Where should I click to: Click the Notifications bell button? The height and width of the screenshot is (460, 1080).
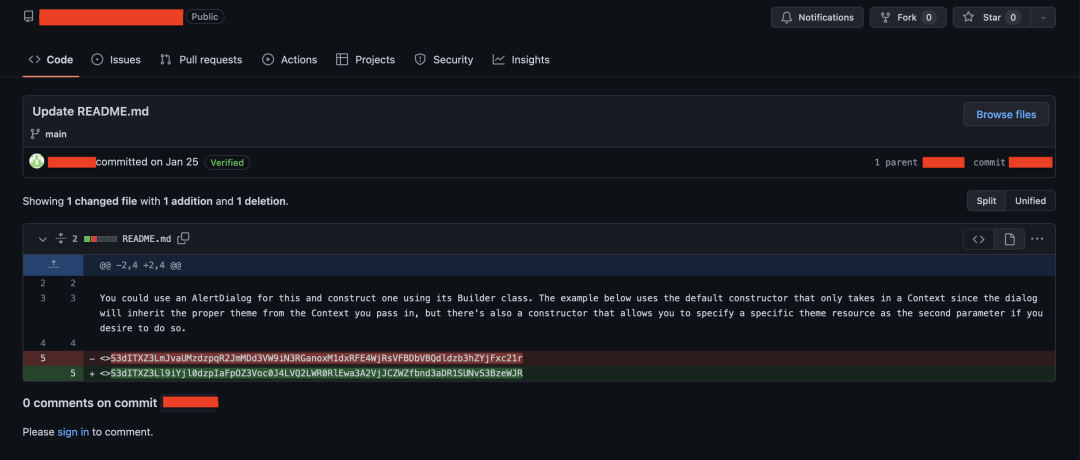(817, 17)
